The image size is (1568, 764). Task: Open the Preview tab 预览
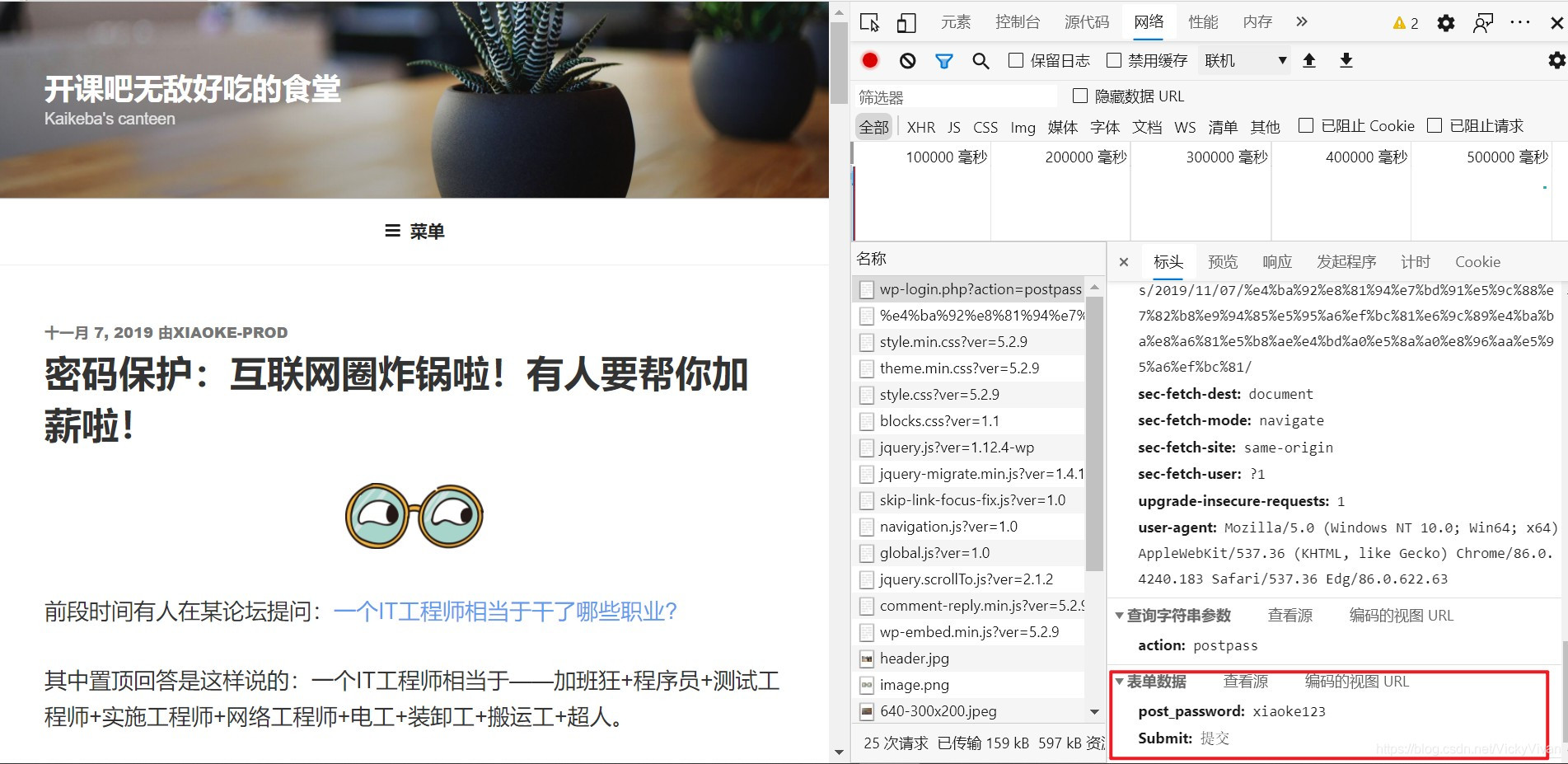coord(1223,262)
